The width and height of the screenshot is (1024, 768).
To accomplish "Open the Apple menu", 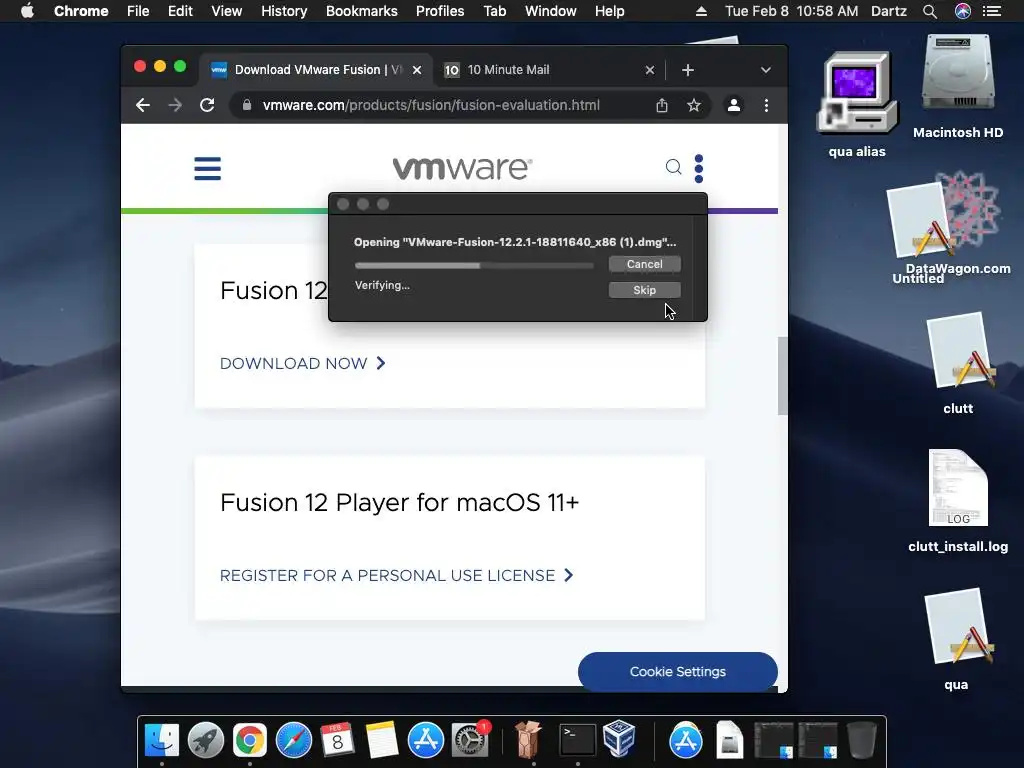I will (27, 11).
